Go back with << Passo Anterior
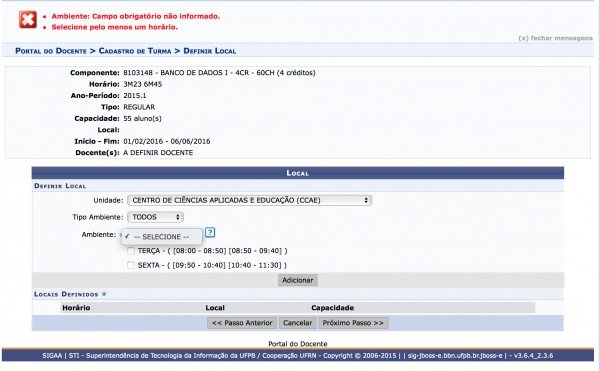Viewport: 600px width, 371px height. (242, 323)
